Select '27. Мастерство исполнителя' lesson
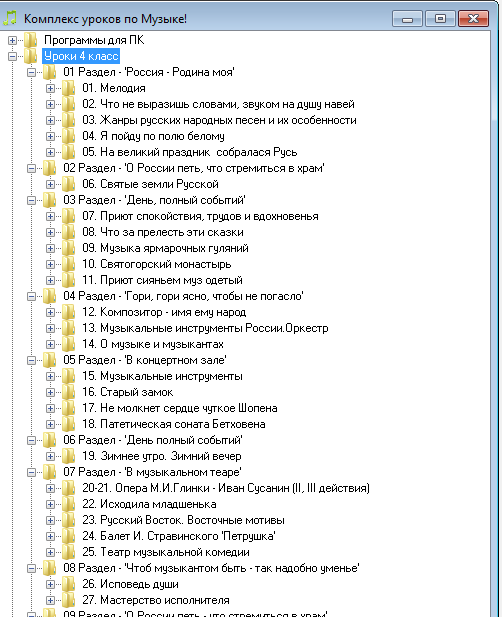The image size is (502, 617). coord(156,600)
